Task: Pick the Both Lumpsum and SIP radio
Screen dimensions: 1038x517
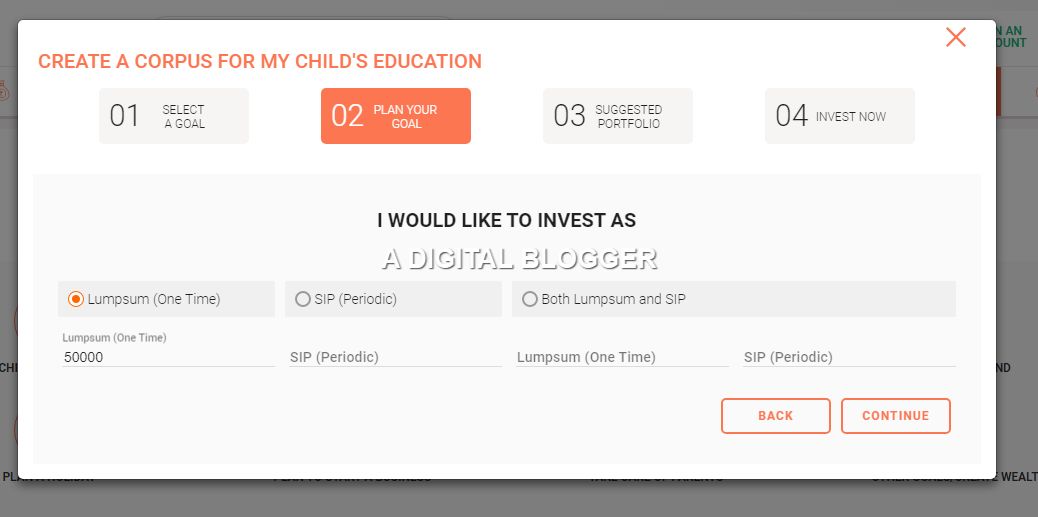Action: (530, 299)
